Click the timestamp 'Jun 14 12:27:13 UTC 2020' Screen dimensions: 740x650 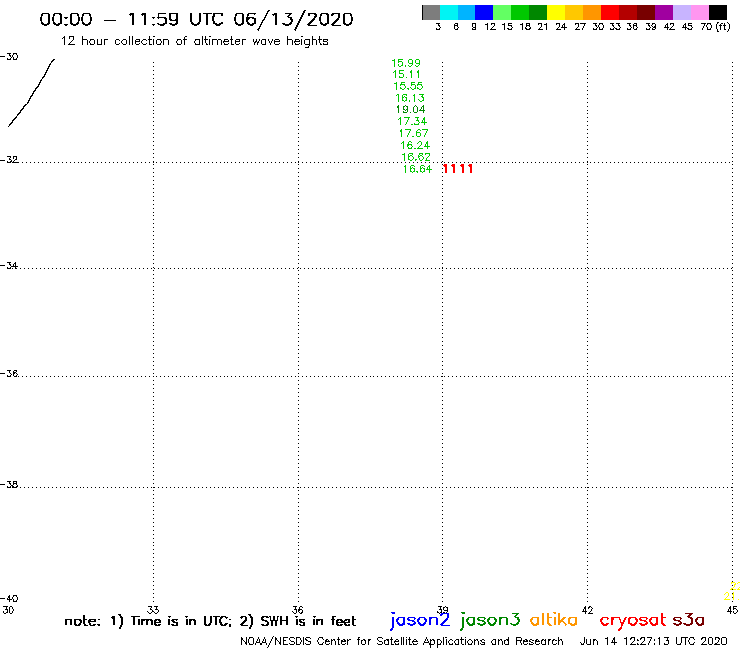(654, 641)
